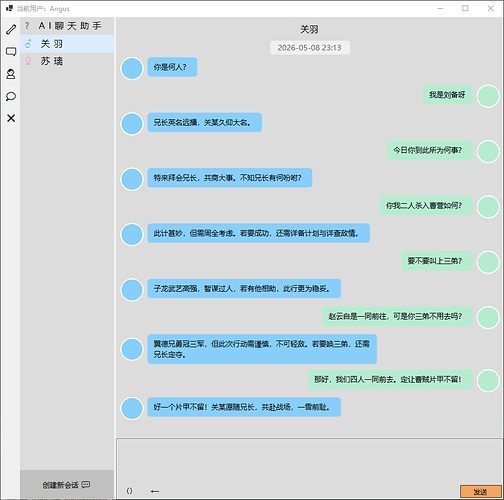Click the pen edit icon in sidebar
The height and width of the screenshot is (500, 504).
11,29
